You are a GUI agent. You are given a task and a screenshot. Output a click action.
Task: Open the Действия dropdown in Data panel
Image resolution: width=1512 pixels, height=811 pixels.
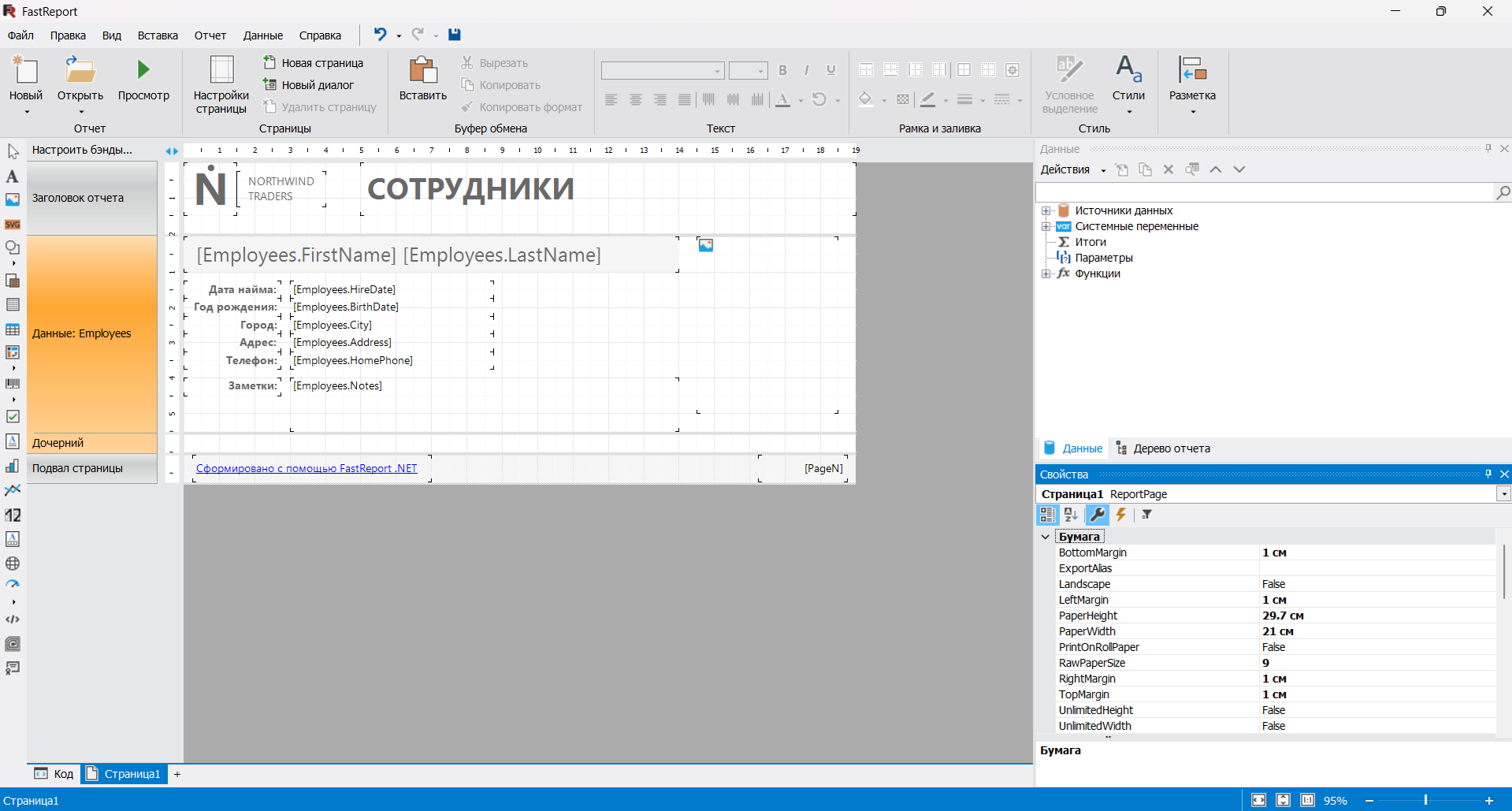[1072, 169]
